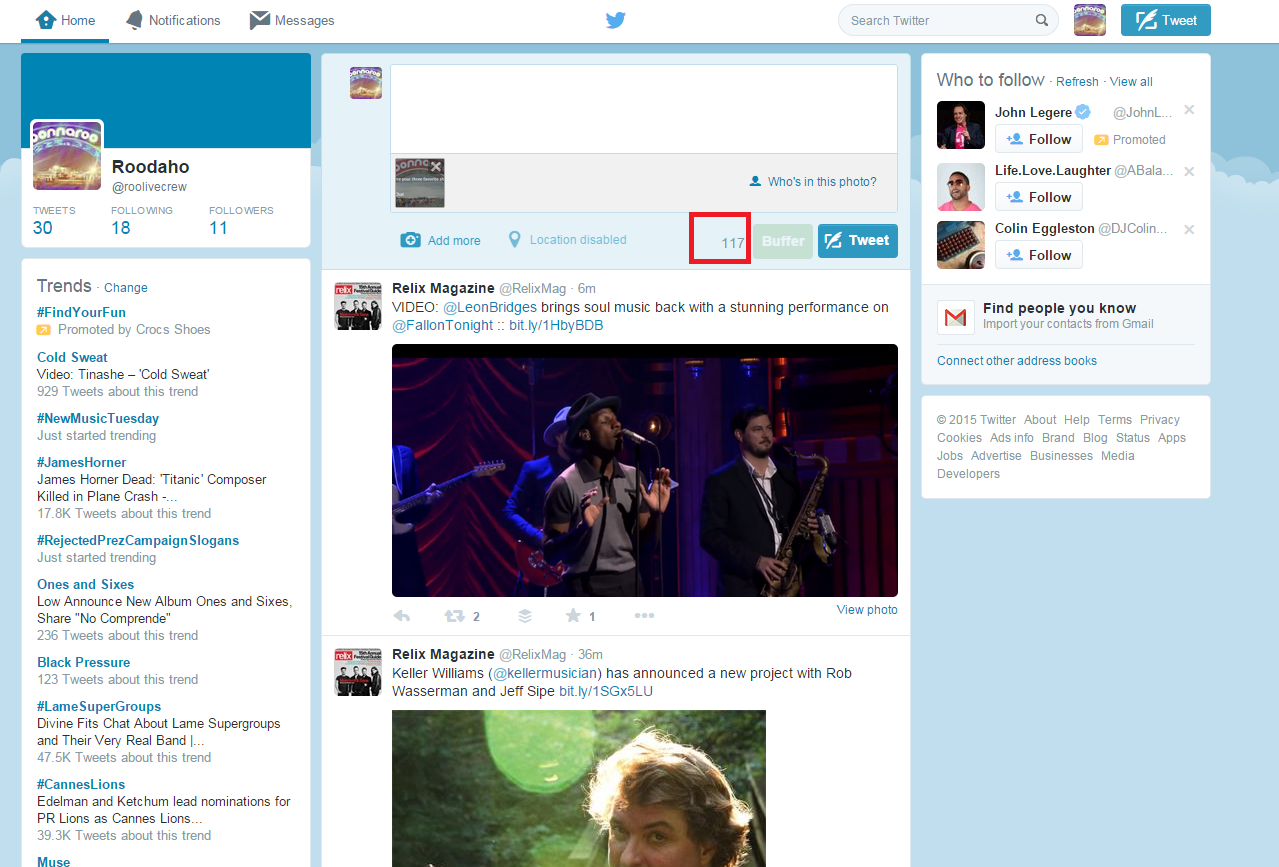Click the Buffer button

pos(783,241)
